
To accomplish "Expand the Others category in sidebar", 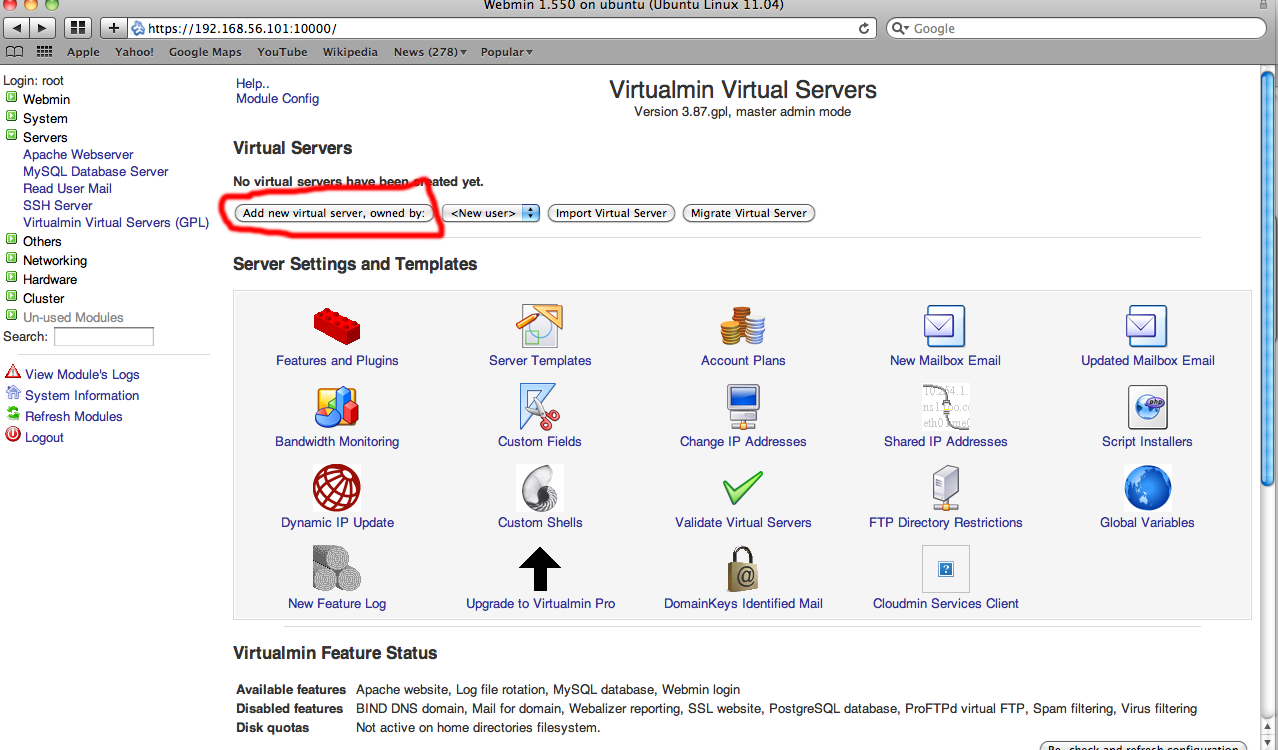I will coord(12,240).
